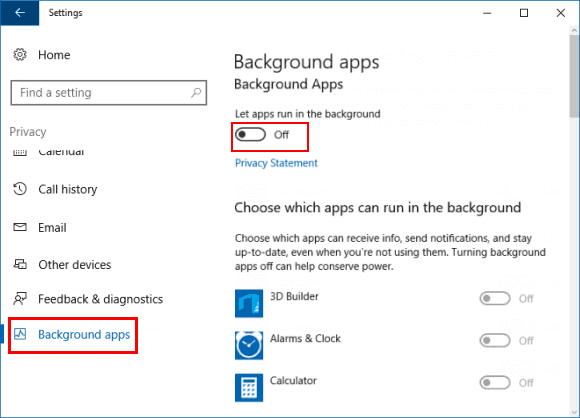580x418 pixels.
Task: Click the Privacy section heading
Action: [x=28, y=132]
